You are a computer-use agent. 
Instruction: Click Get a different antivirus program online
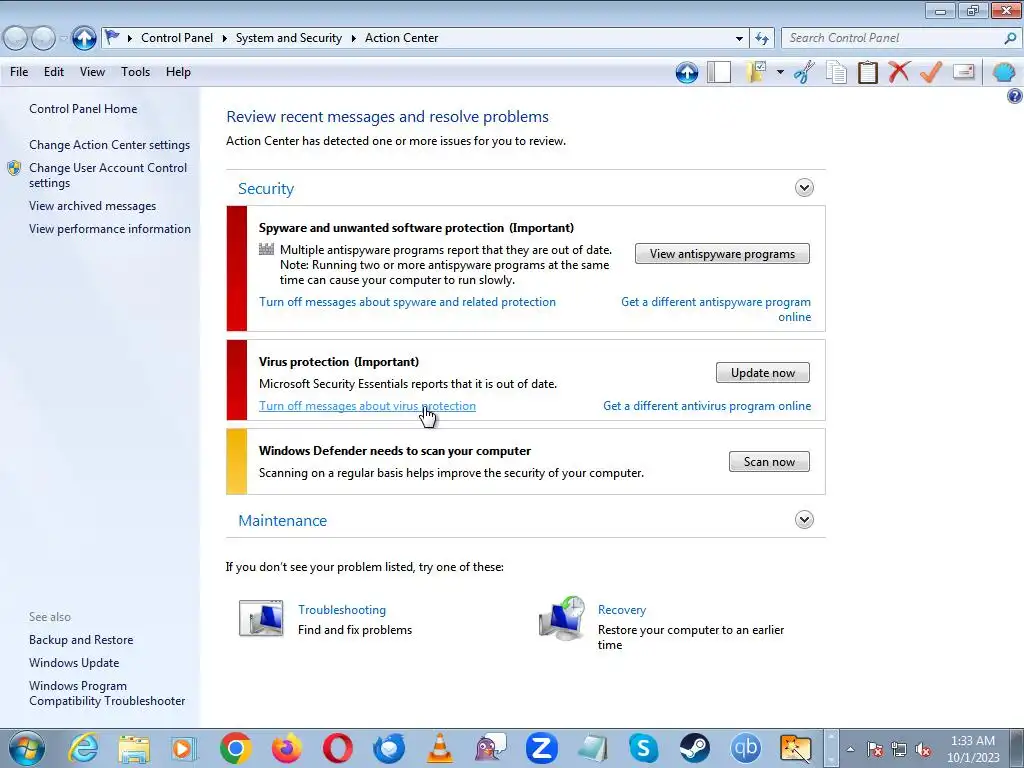[x=707, y=406]
